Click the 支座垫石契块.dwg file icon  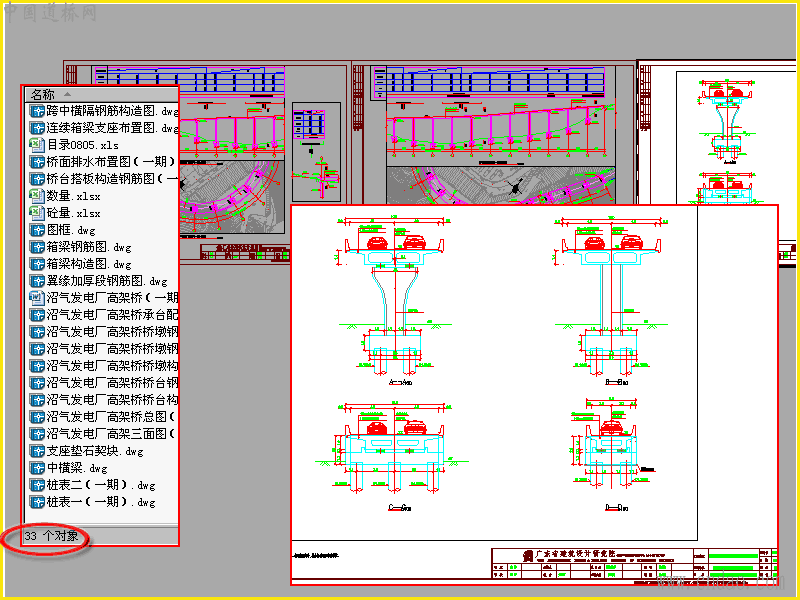pos(37,451)
